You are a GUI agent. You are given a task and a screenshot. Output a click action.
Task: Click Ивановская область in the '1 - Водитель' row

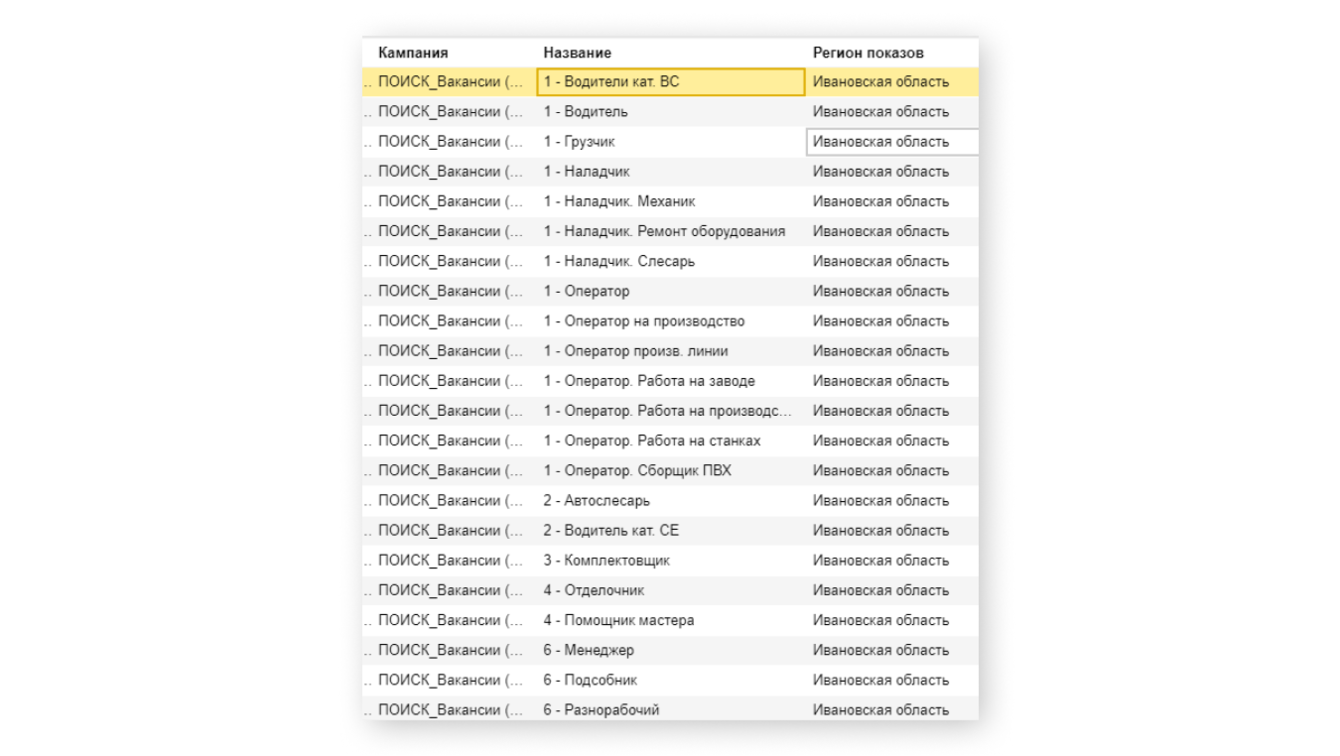pos(881,112)
